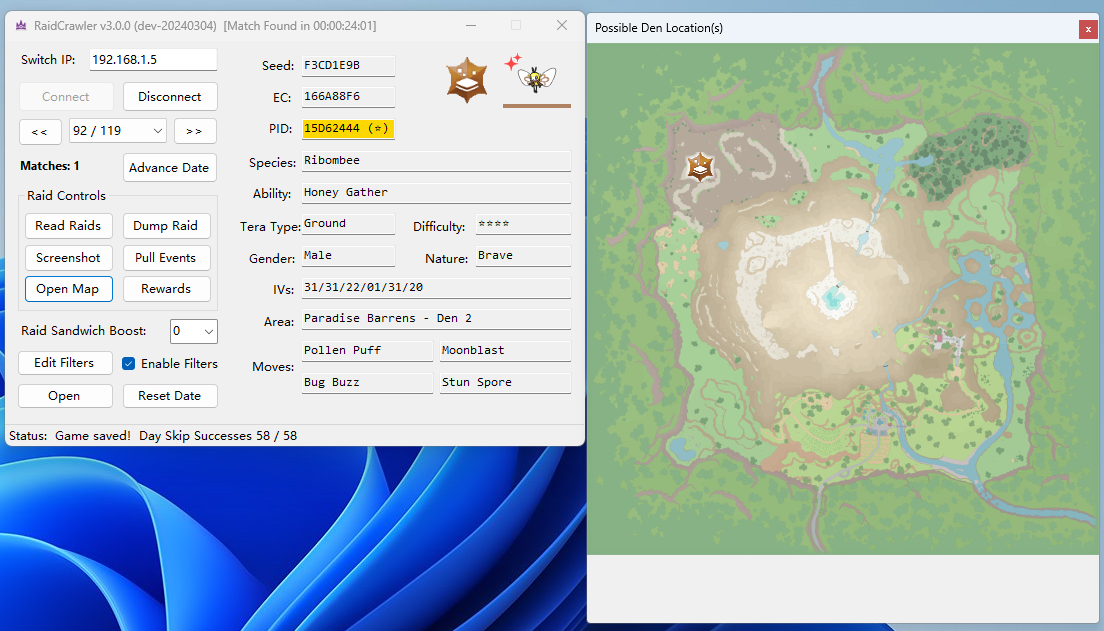Screen dimensions: 1104x631
Task: Close the RaidCrawler window
Action: (x=561, y=25)
